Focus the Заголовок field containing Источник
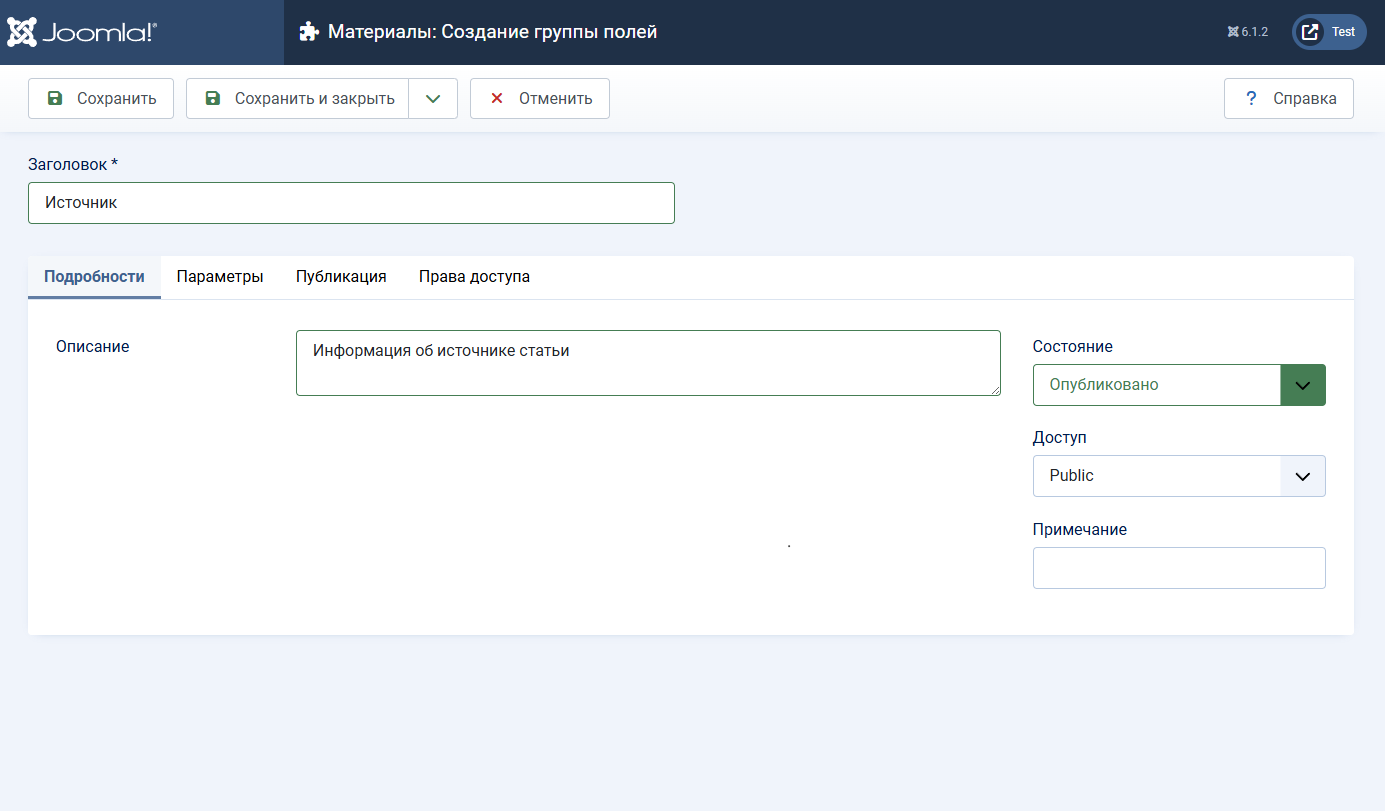The image size is (1385, 811). pos(351,203)
